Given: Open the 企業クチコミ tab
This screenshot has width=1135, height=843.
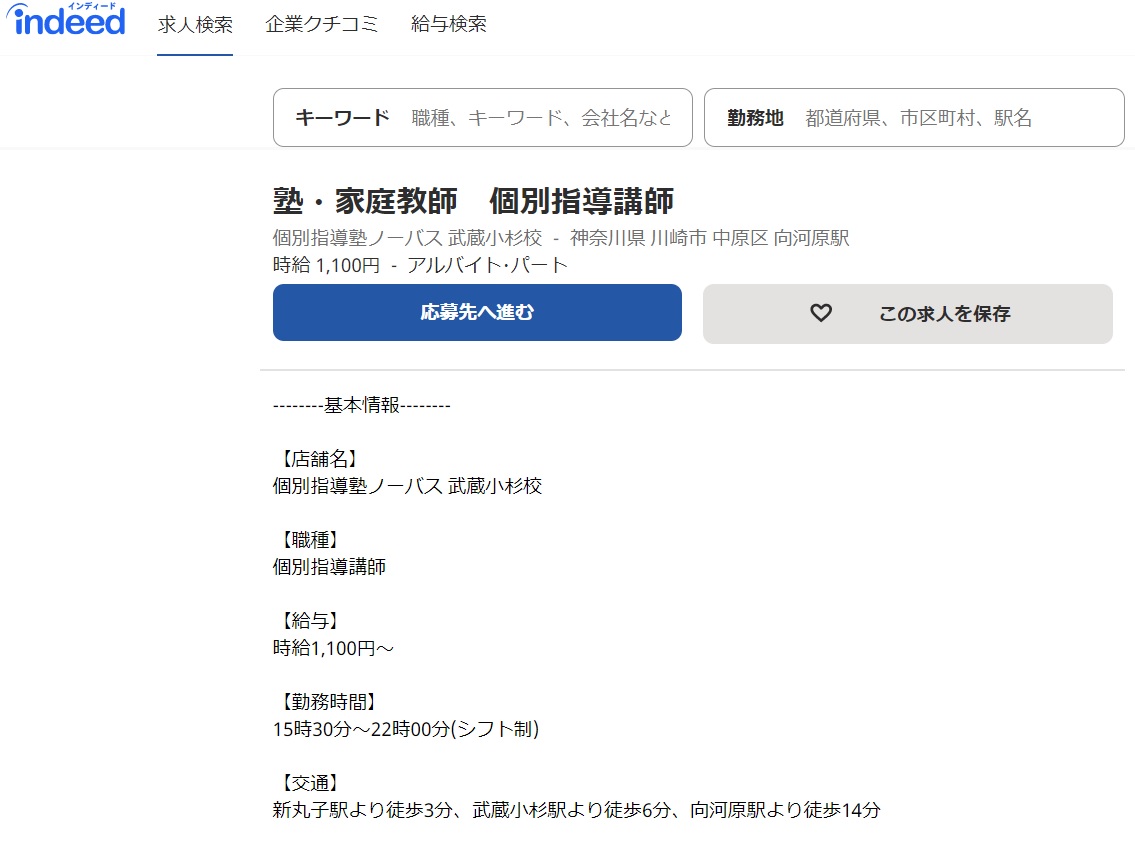Looking at the screenshot, I should click(321, 25).
